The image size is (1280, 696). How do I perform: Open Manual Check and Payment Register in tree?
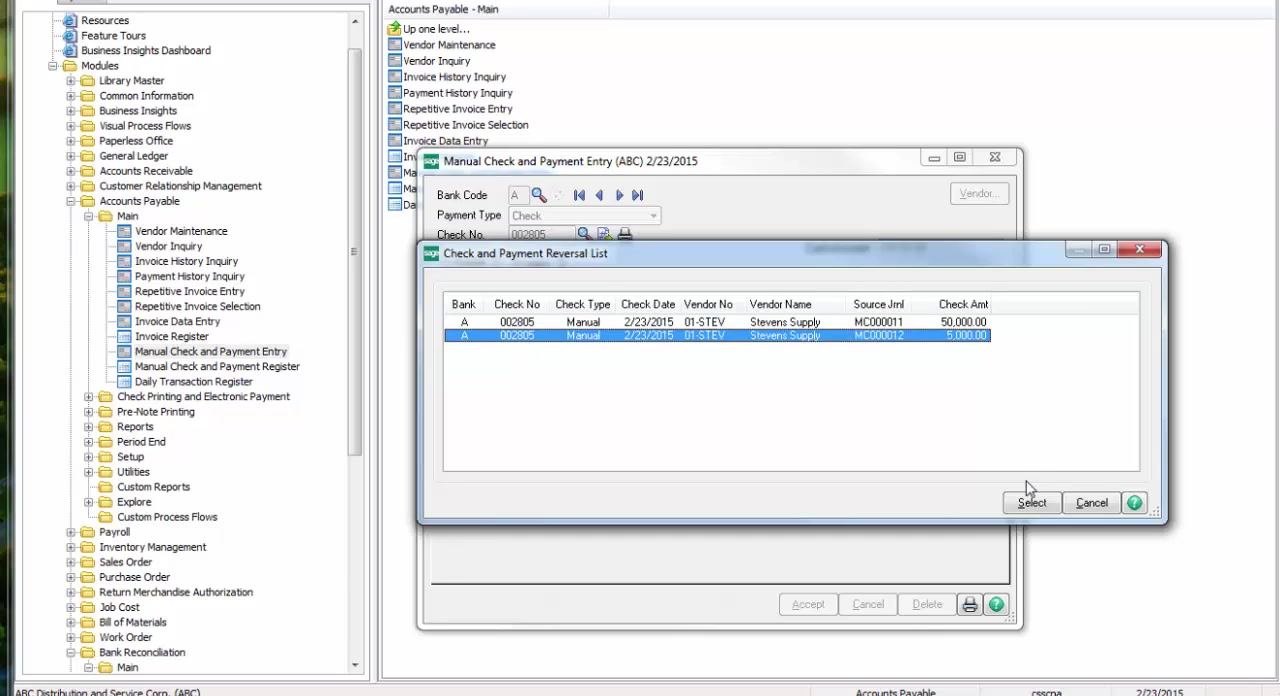click(217, 367)
